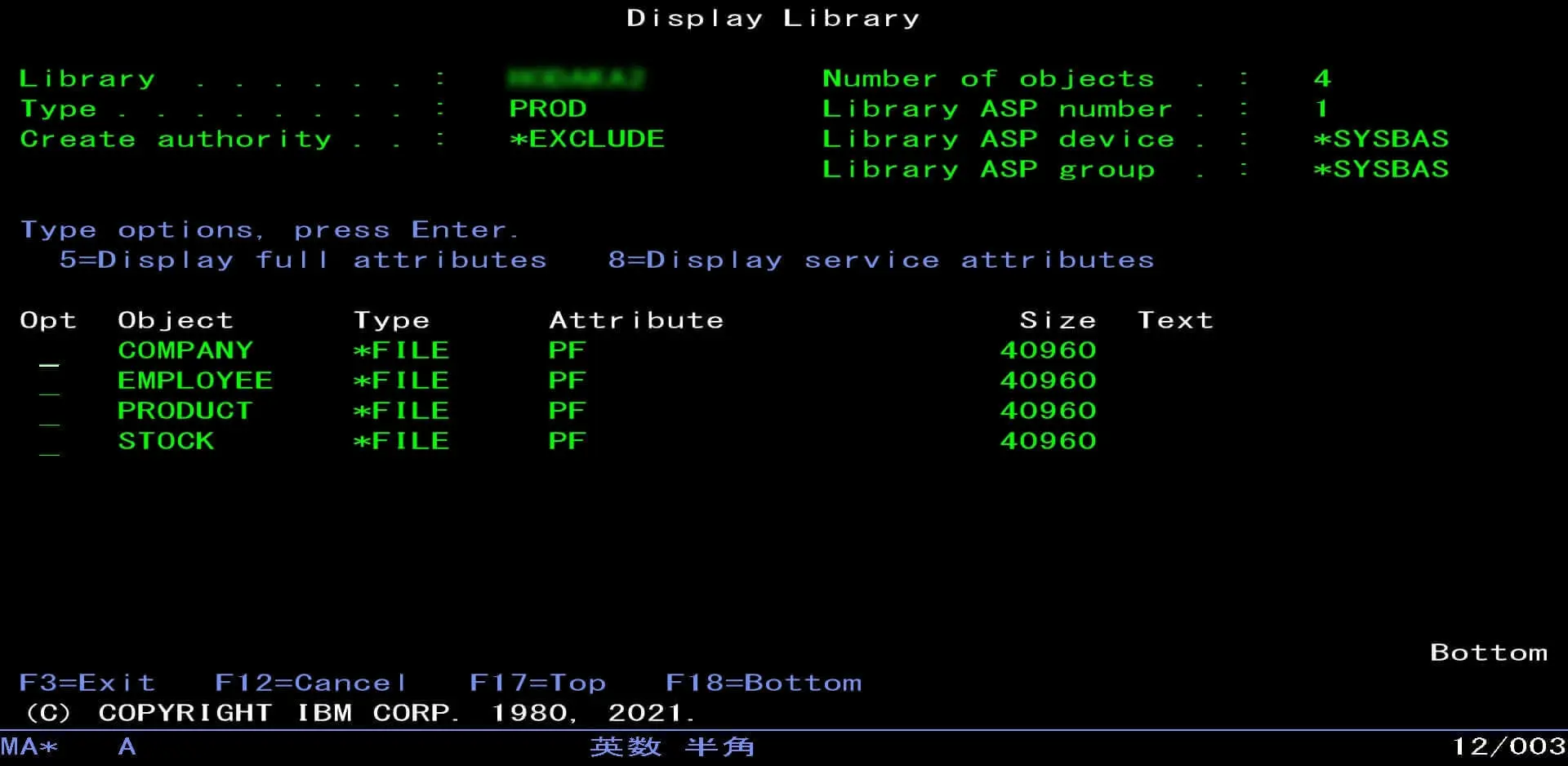
Task: Click the *EXCLUDE create authority value
Action: (587, 139)
